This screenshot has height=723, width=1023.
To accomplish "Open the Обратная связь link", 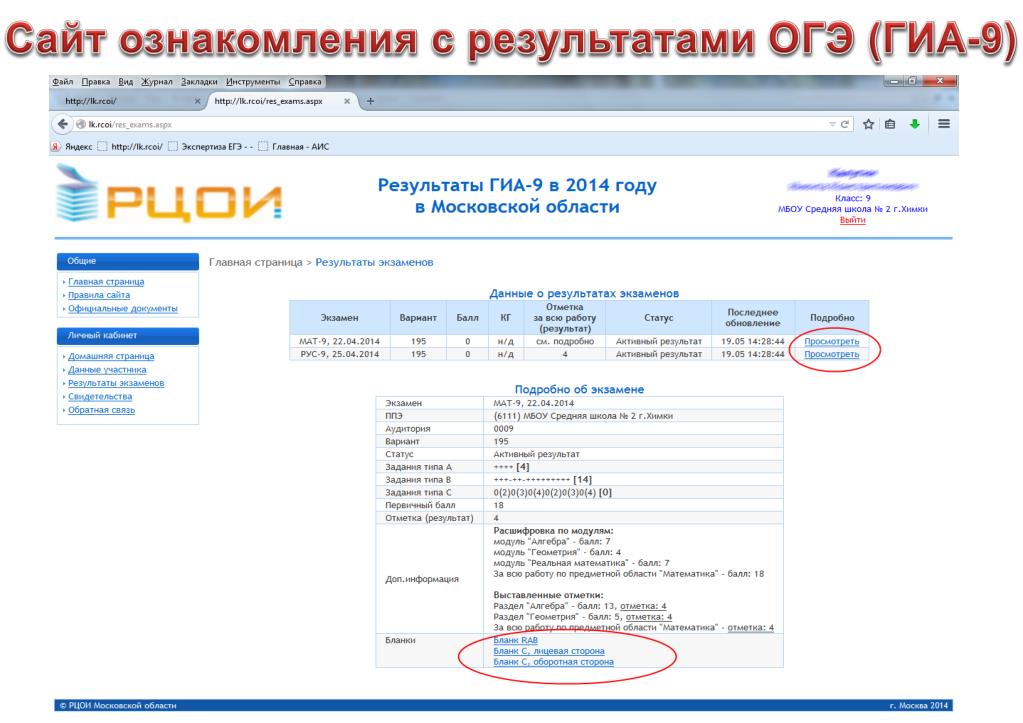I will (x=101, y=410).
